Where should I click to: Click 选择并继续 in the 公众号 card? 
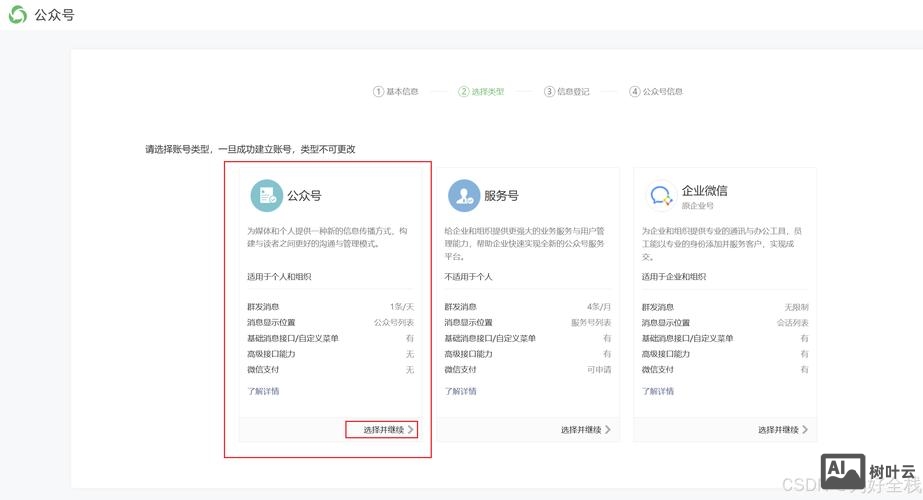[x=388, y=430]
